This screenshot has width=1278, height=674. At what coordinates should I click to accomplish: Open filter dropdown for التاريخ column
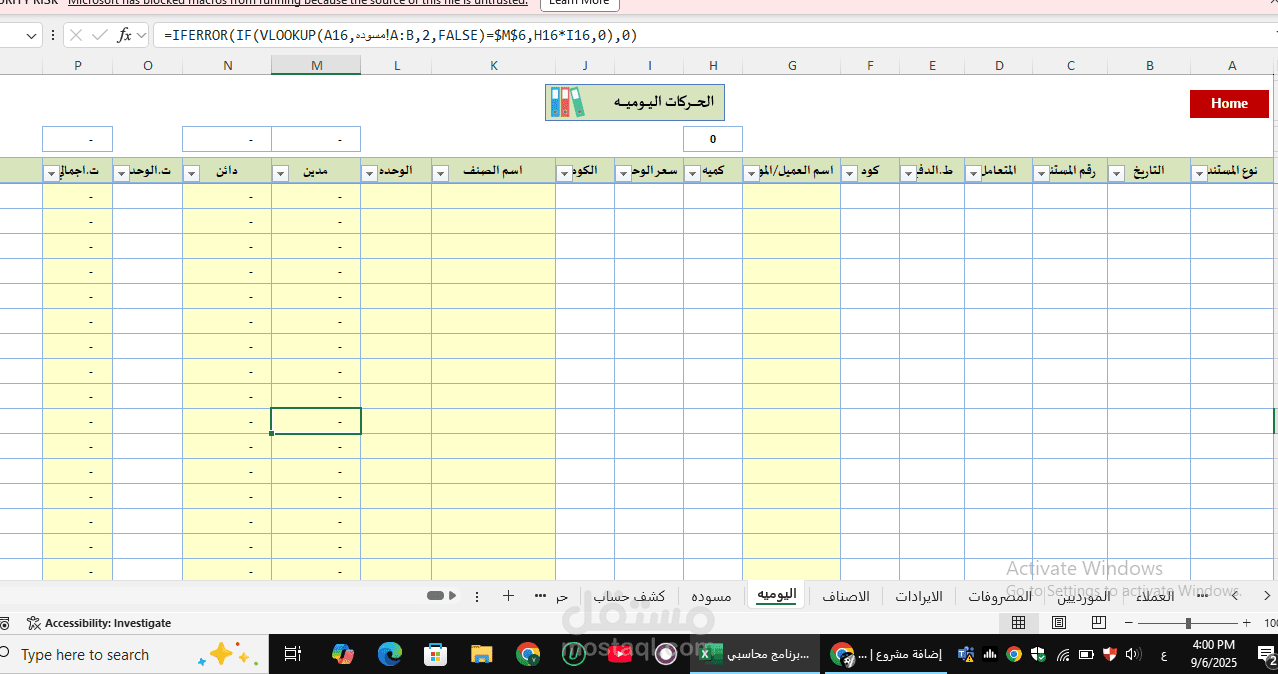click(1117, 173)
